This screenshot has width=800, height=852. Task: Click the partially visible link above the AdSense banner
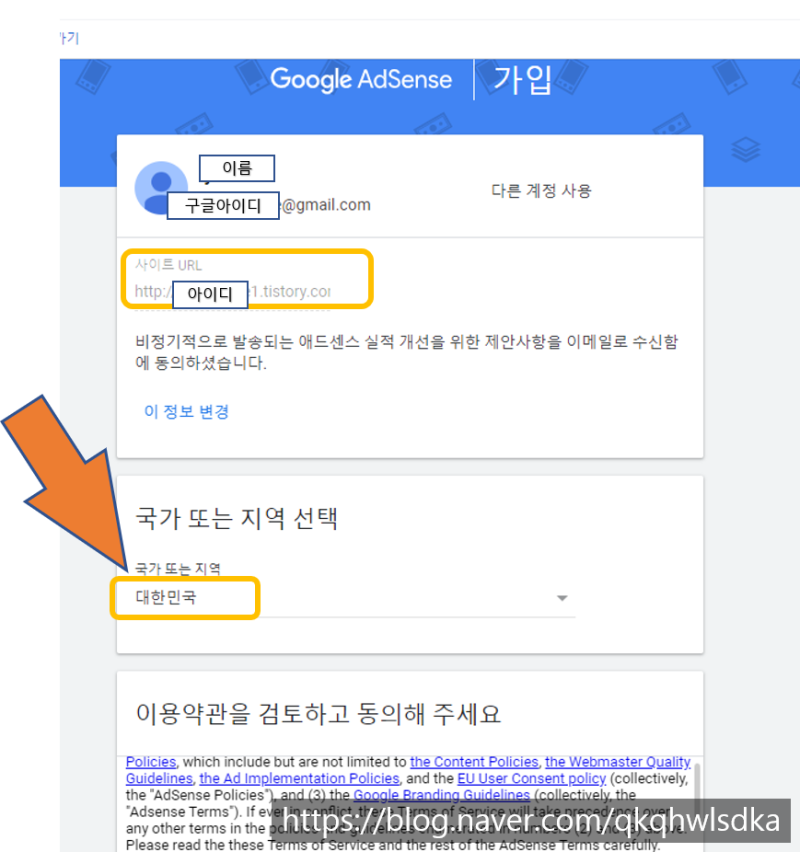point(69,39)
